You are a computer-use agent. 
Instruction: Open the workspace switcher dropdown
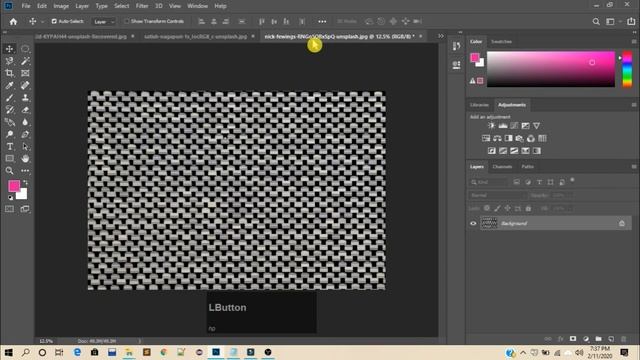(613, 22)
